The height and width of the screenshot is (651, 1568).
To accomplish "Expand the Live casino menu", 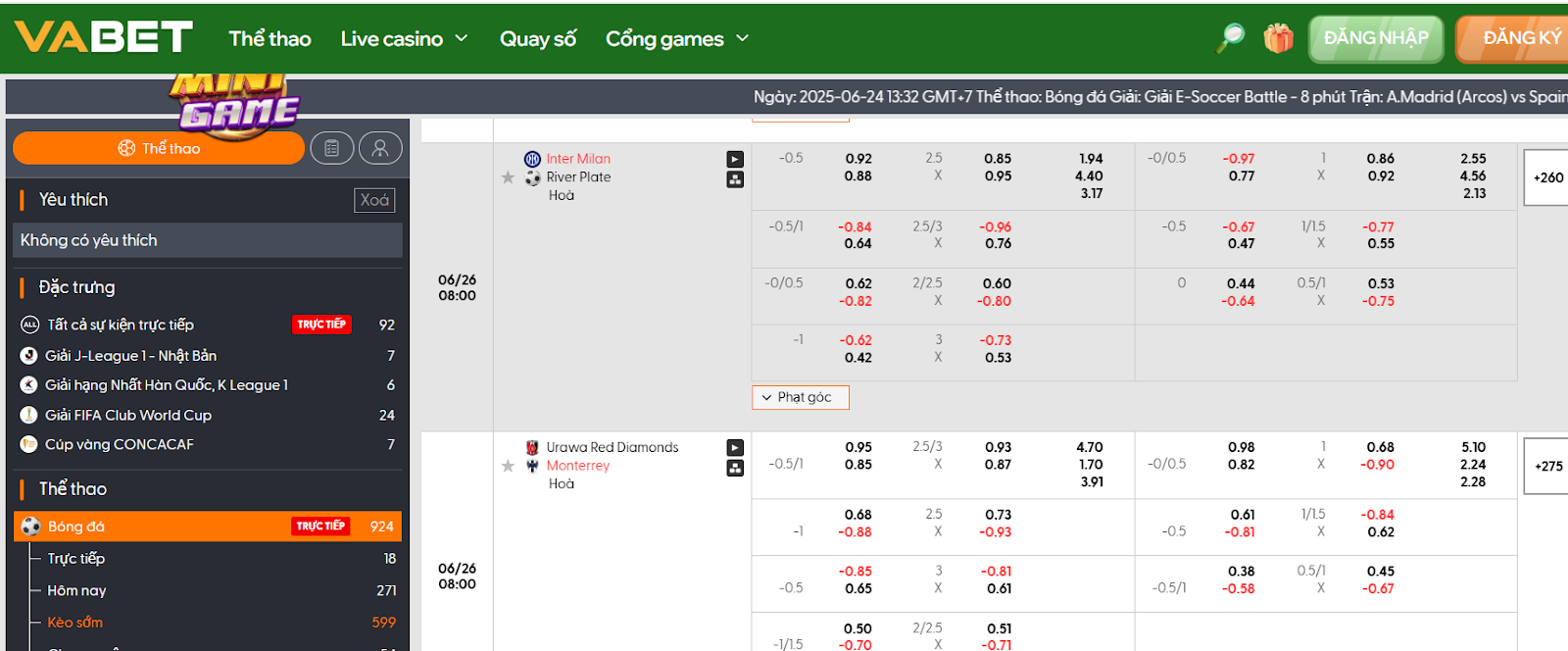I will tap(404, 39).
